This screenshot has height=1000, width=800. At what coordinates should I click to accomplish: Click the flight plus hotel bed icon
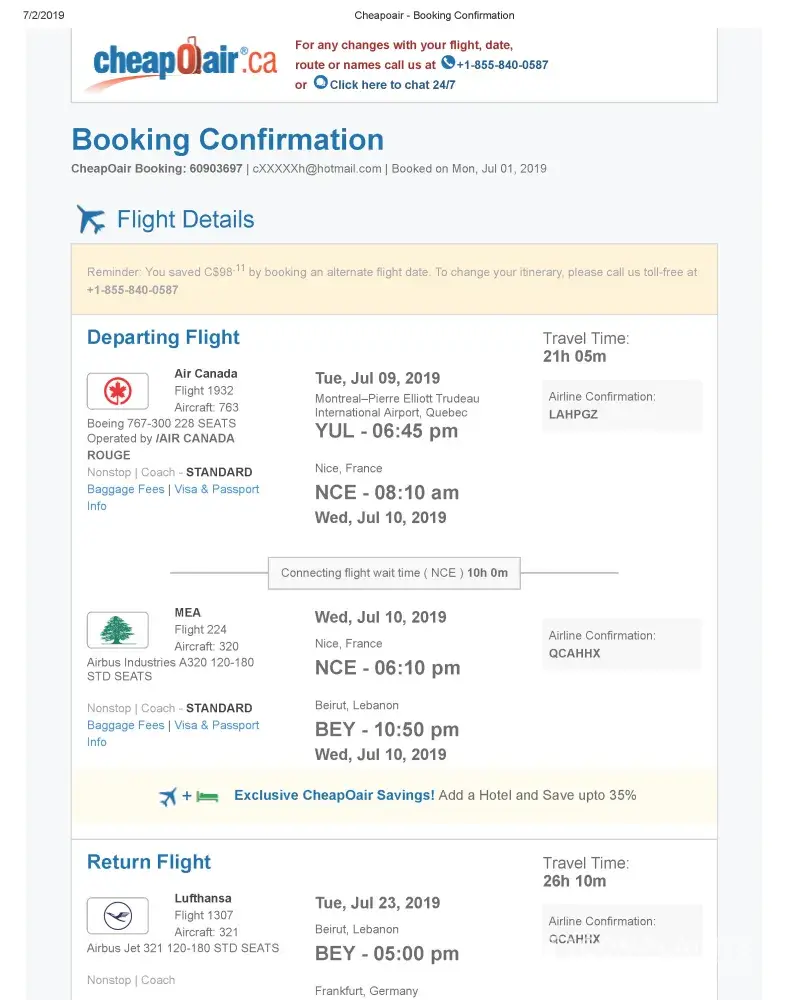tap(189, 796)
